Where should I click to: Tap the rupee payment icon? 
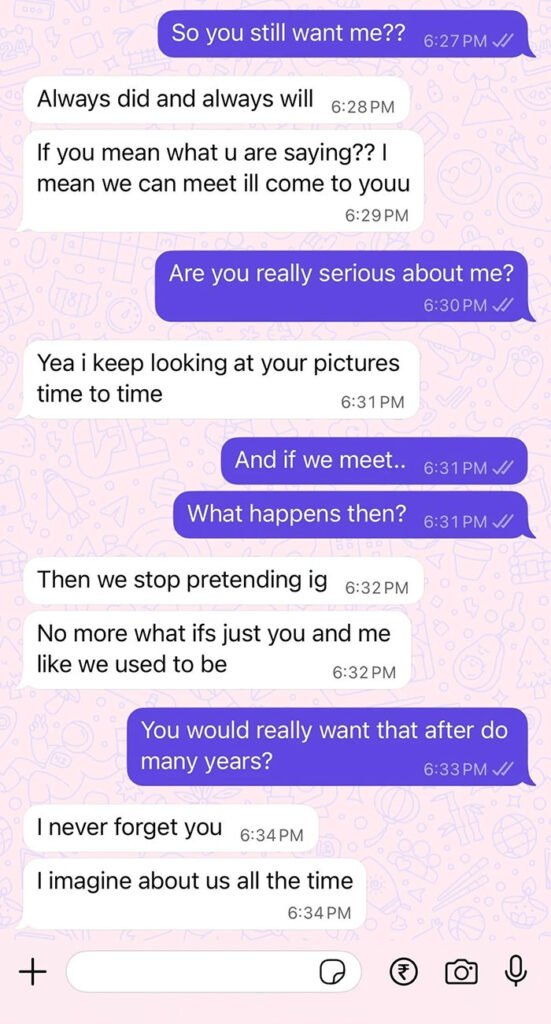pos(403,974)
